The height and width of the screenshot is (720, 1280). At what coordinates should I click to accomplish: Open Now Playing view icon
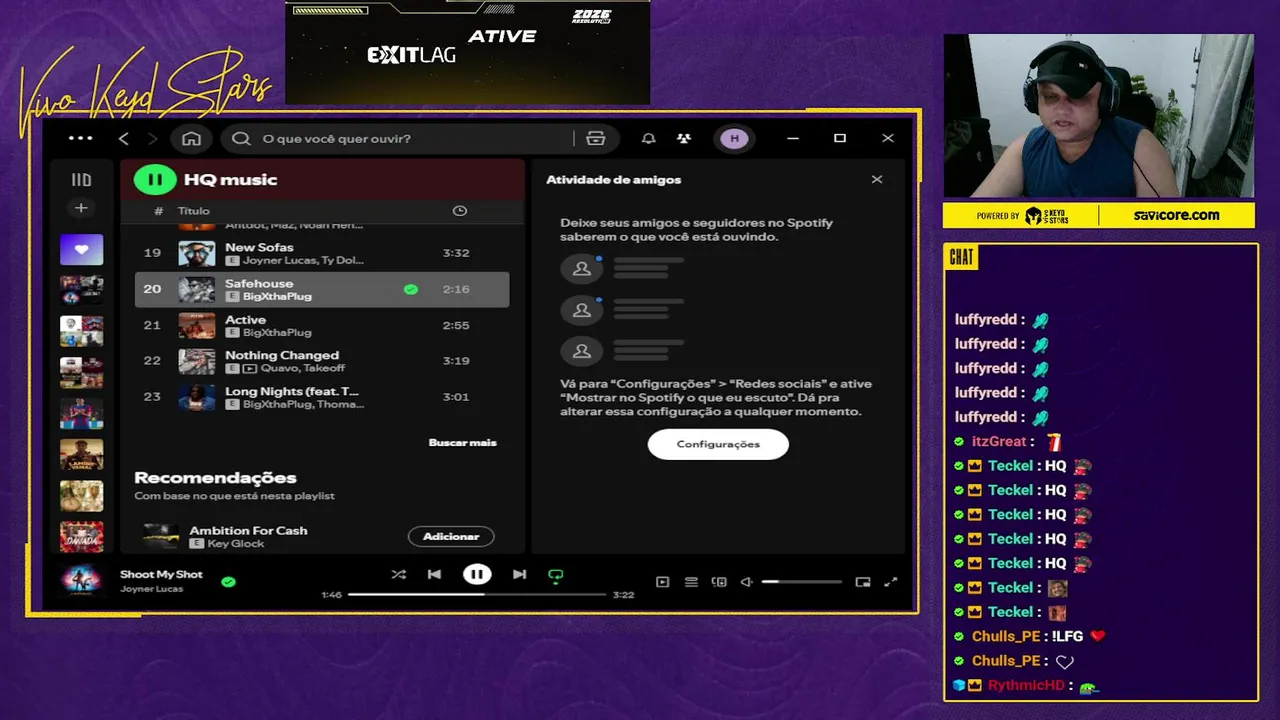pos(662,582)
